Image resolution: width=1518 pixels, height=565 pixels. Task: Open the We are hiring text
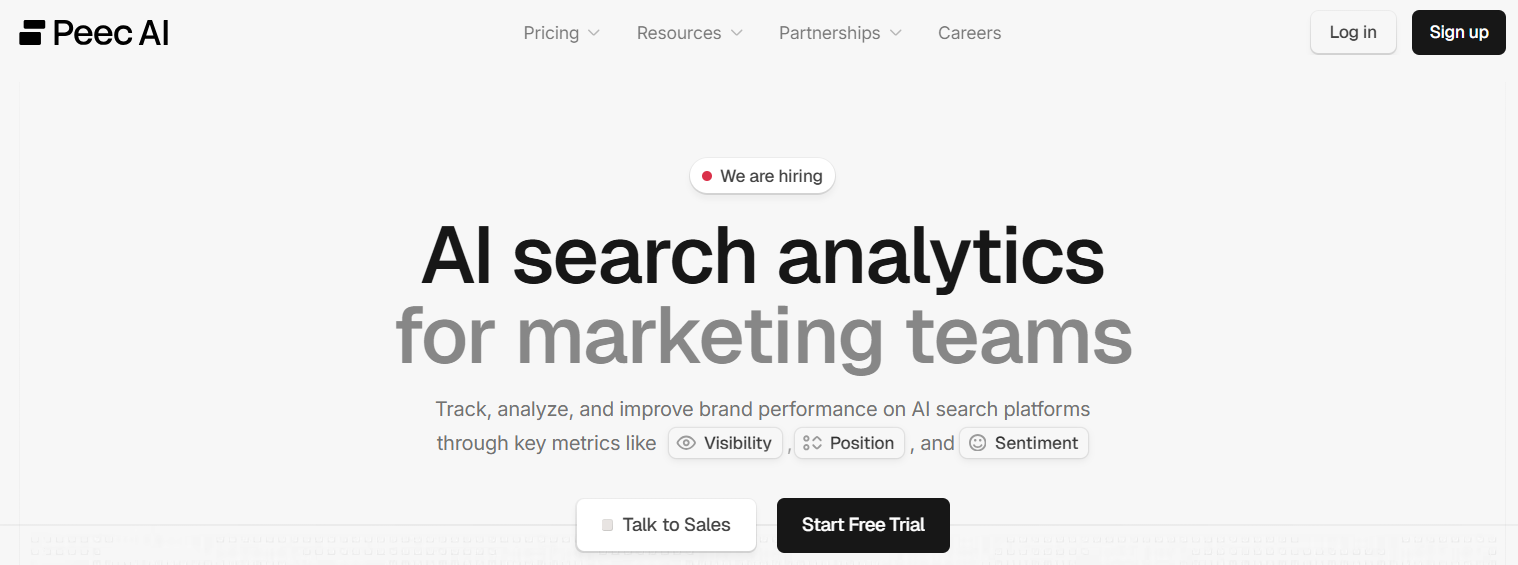click(771, 176)
